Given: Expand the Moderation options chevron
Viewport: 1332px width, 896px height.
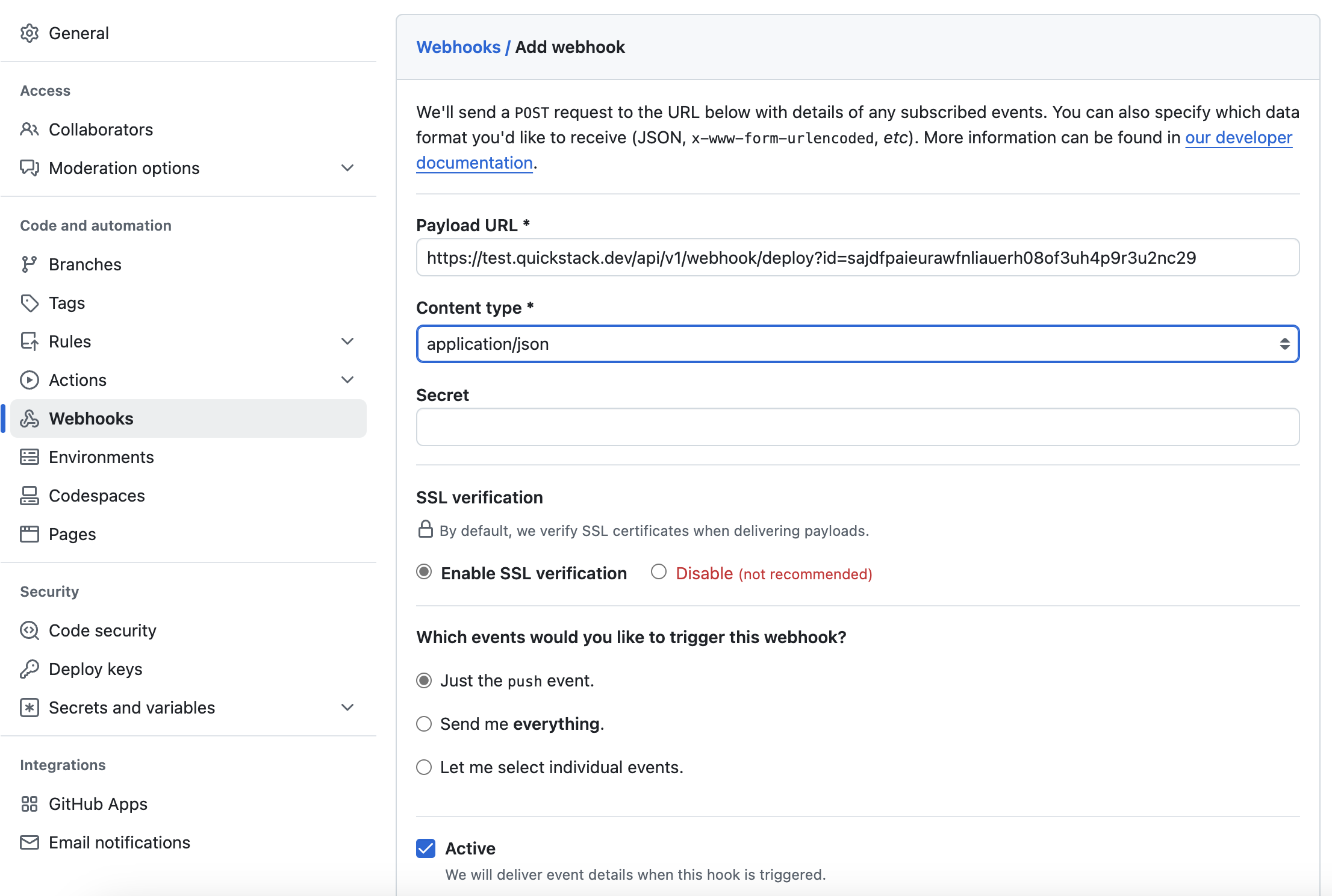Looking at the screenshot, I should (347, 168).
